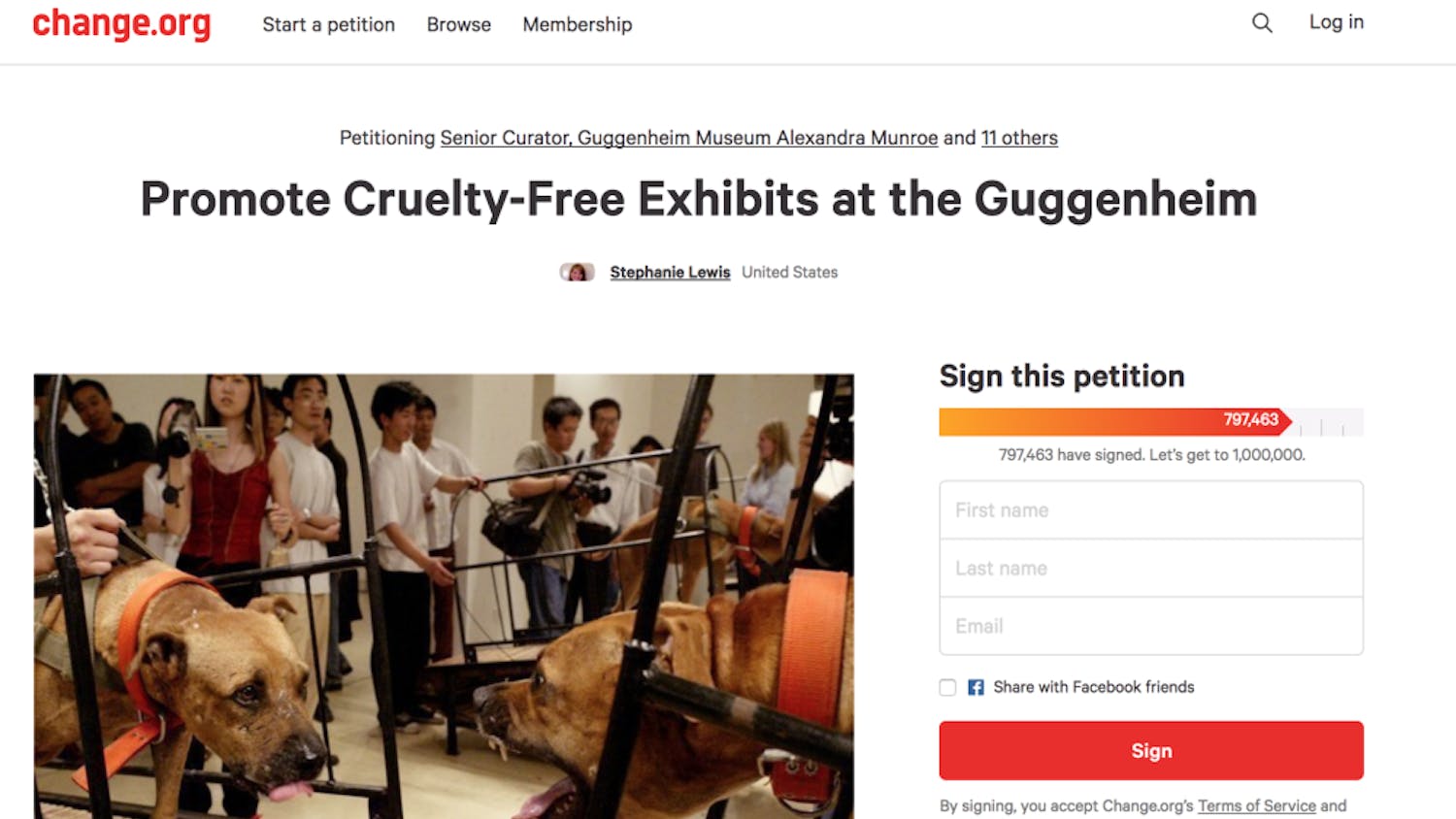Focus the Last name field
1456x819 pixels.
1151,569
